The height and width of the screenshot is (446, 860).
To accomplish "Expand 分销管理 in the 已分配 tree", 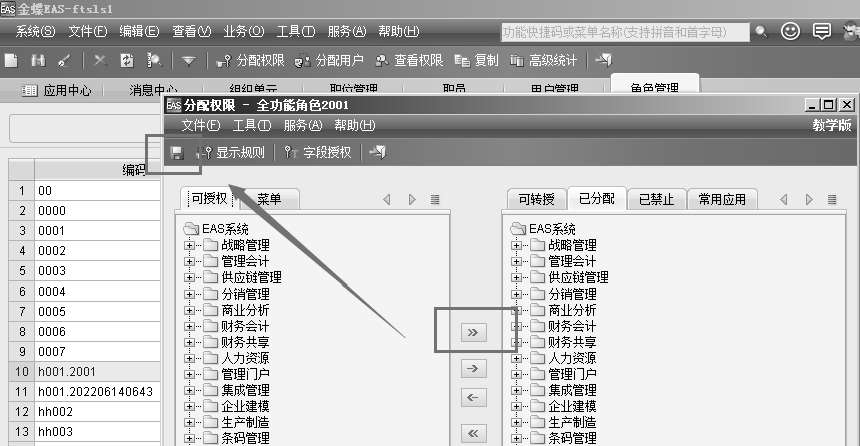I will point(516,294).
